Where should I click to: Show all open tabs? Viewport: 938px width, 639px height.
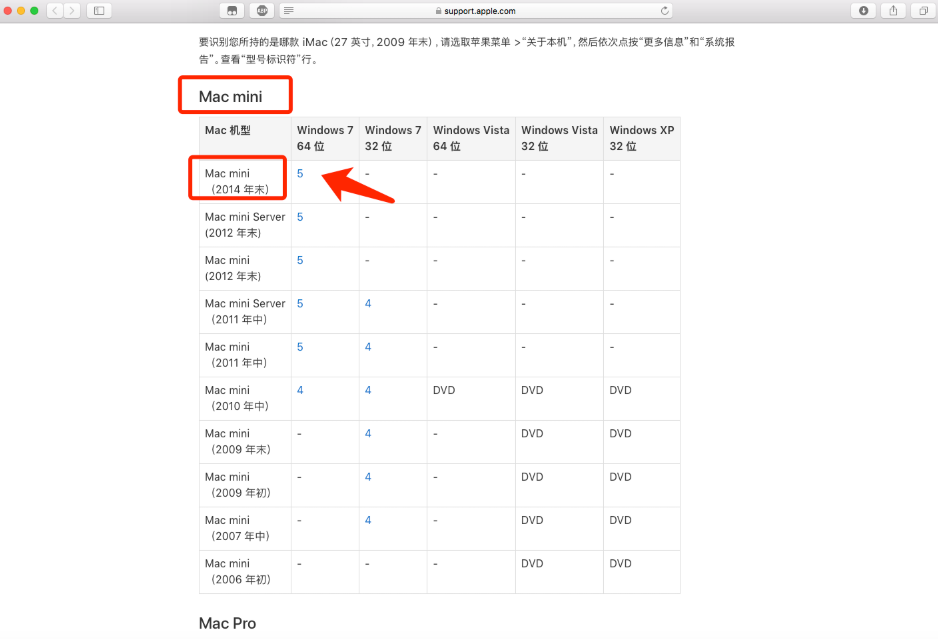[922, 10]
